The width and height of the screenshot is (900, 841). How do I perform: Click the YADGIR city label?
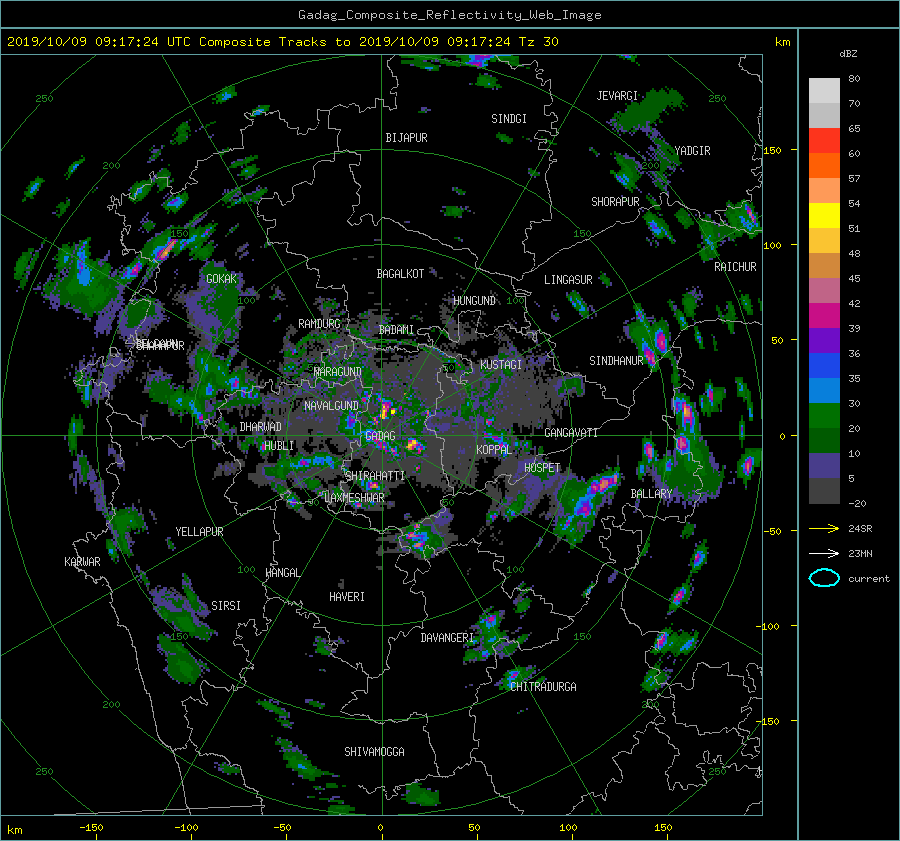tap(692, 151)
